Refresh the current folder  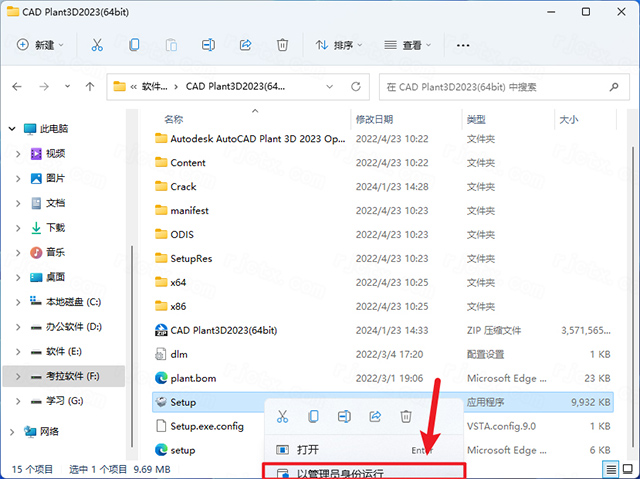click(356, 86)
